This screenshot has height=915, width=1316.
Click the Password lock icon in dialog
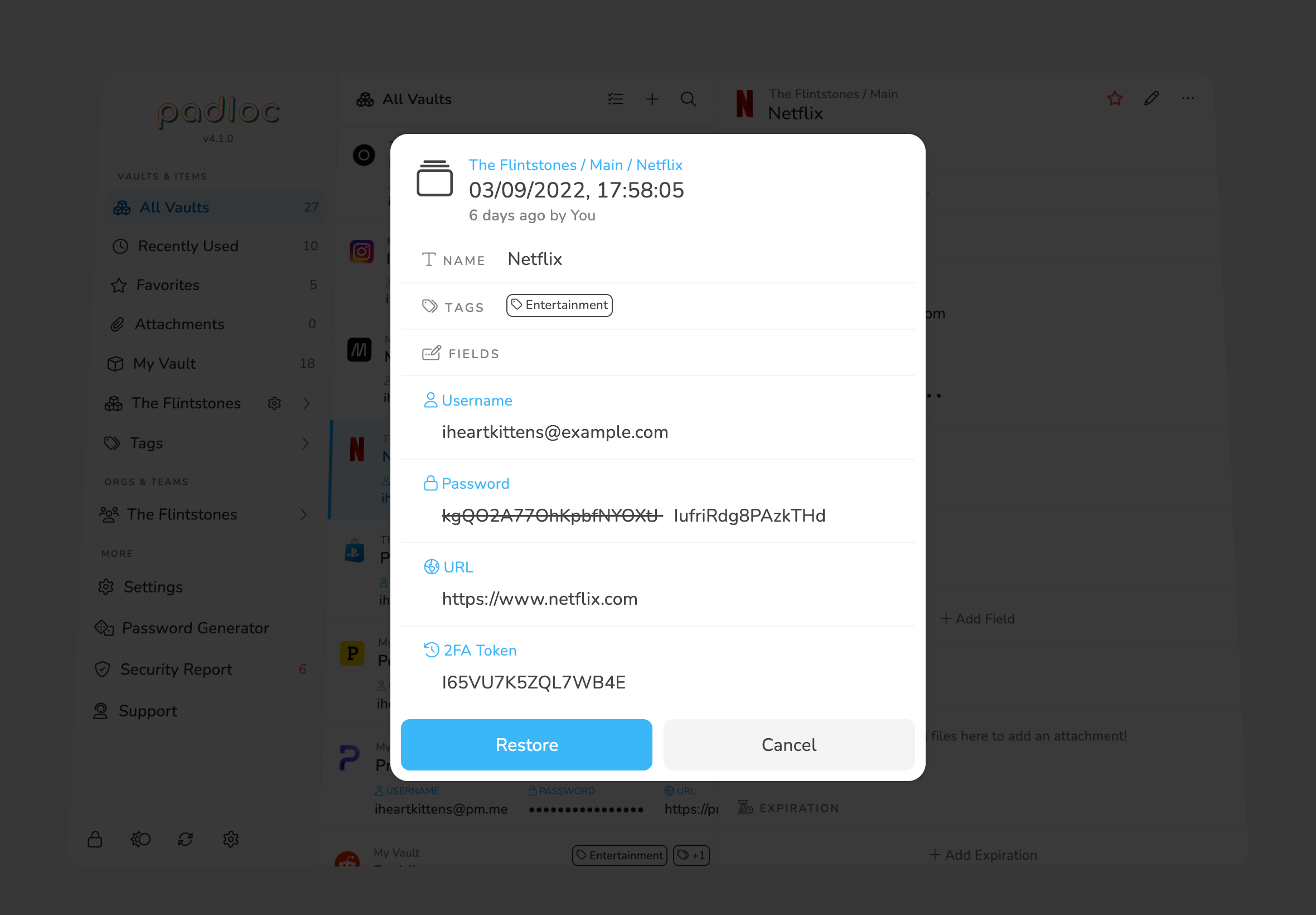[x=430, y=483]
